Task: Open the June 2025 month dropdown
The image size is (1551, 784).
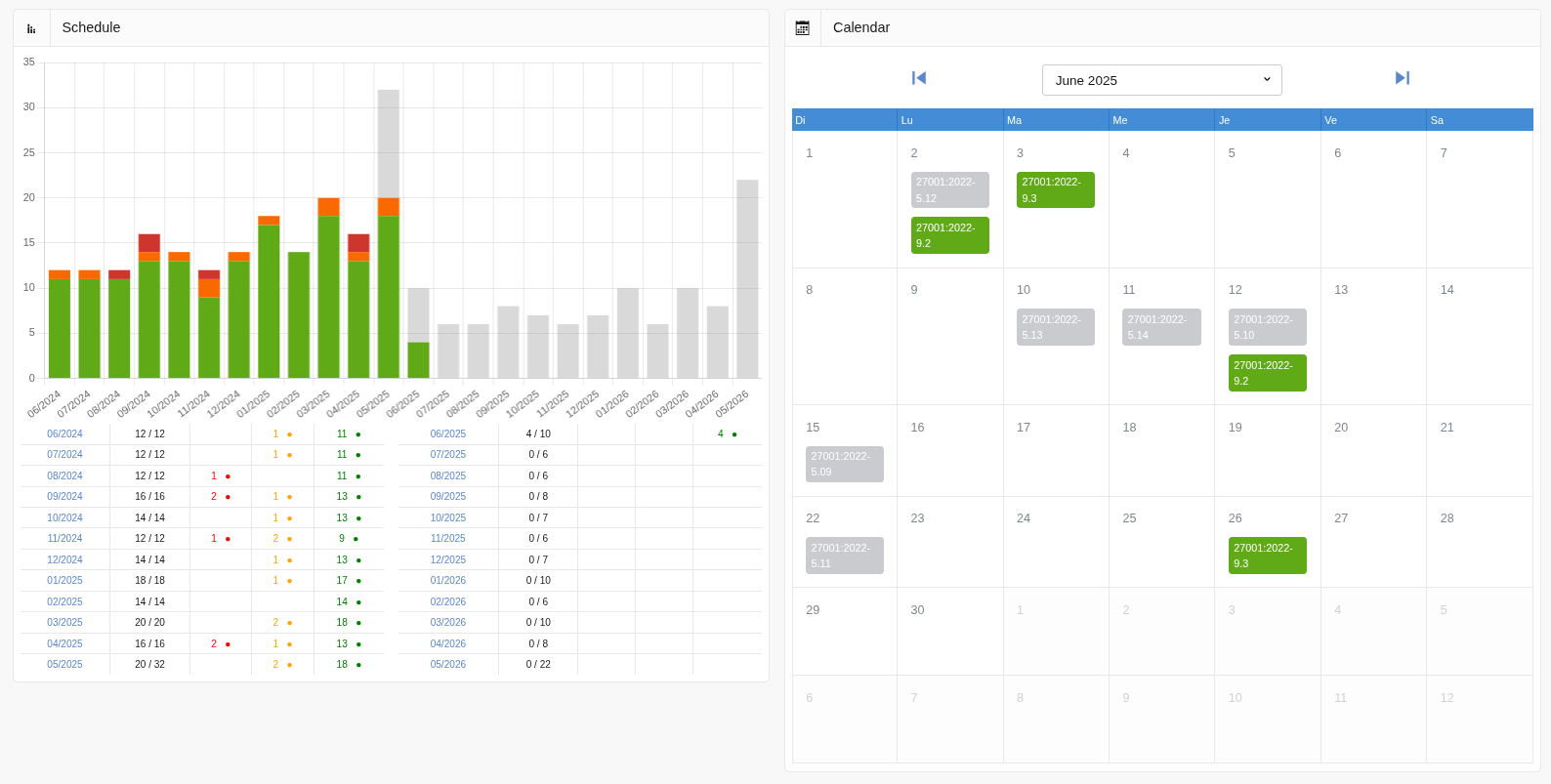Action: (x=1162, y=80)
